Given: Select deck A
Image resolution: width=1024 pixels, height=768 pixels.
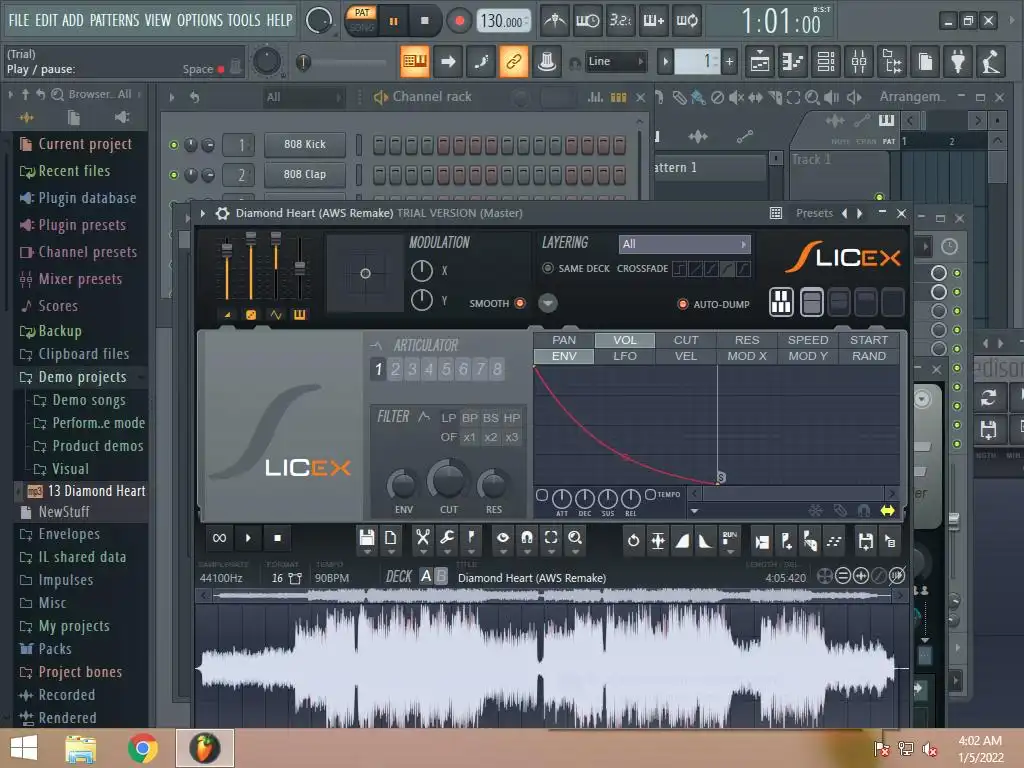Looking at the screenshot, I should tap(426, 576).
